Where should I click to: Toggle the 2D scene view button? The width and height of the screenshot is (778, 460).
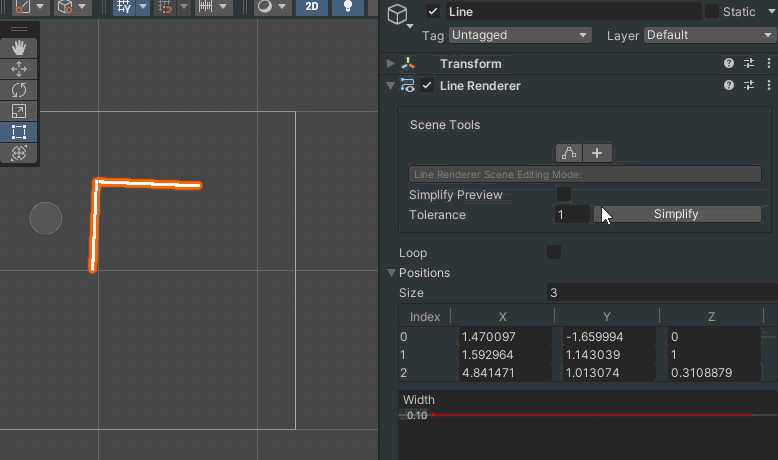coord(312,7)
